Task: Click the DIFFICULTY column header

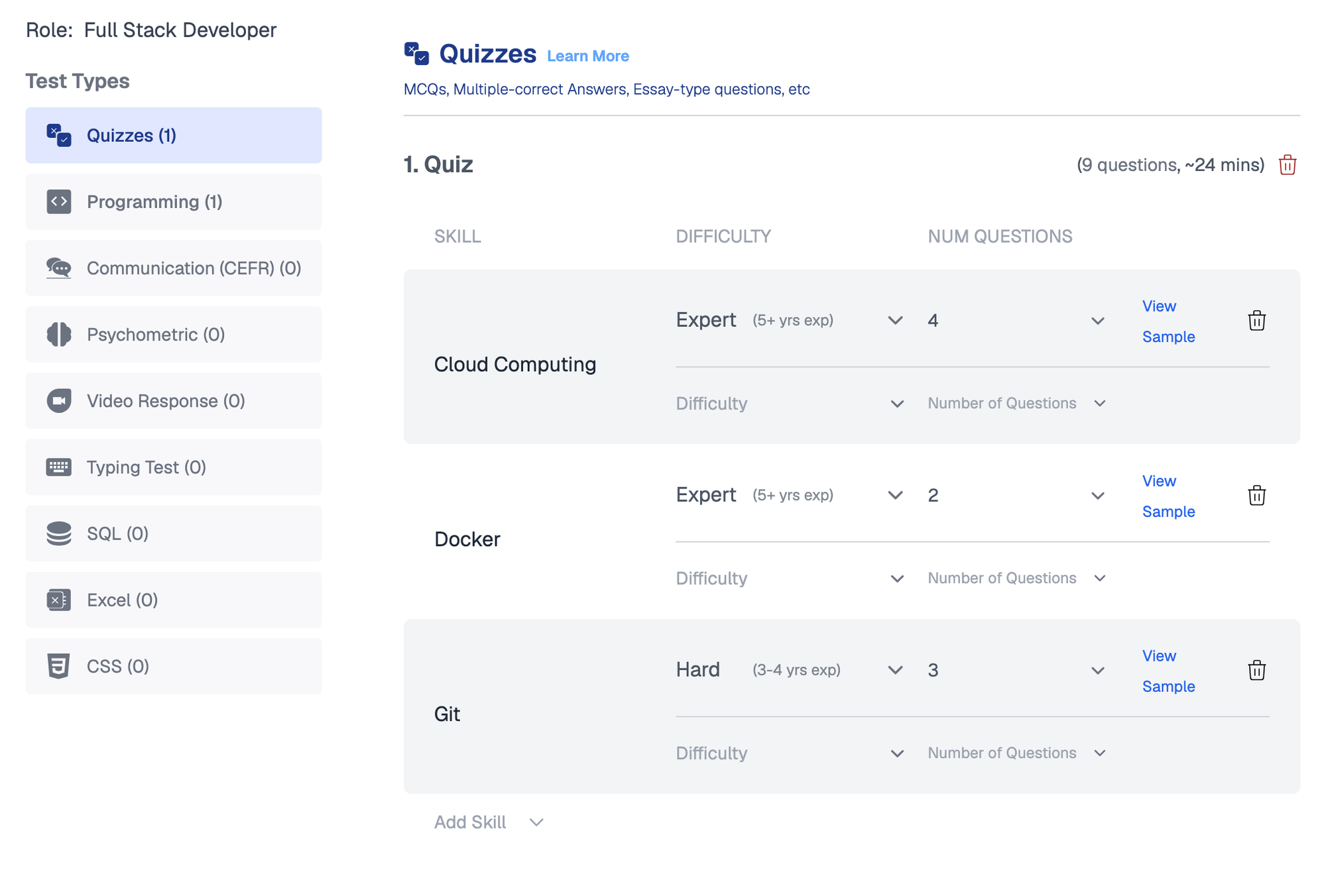Action: tap(723, 237)
